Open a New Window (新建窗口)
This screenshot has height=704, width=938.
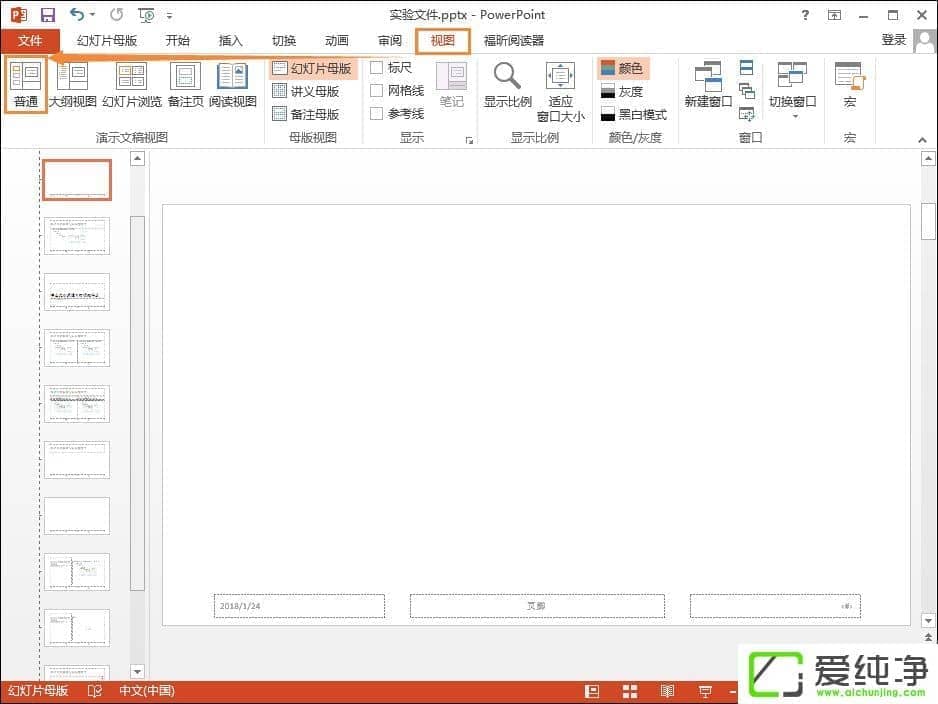coord(708,85)
